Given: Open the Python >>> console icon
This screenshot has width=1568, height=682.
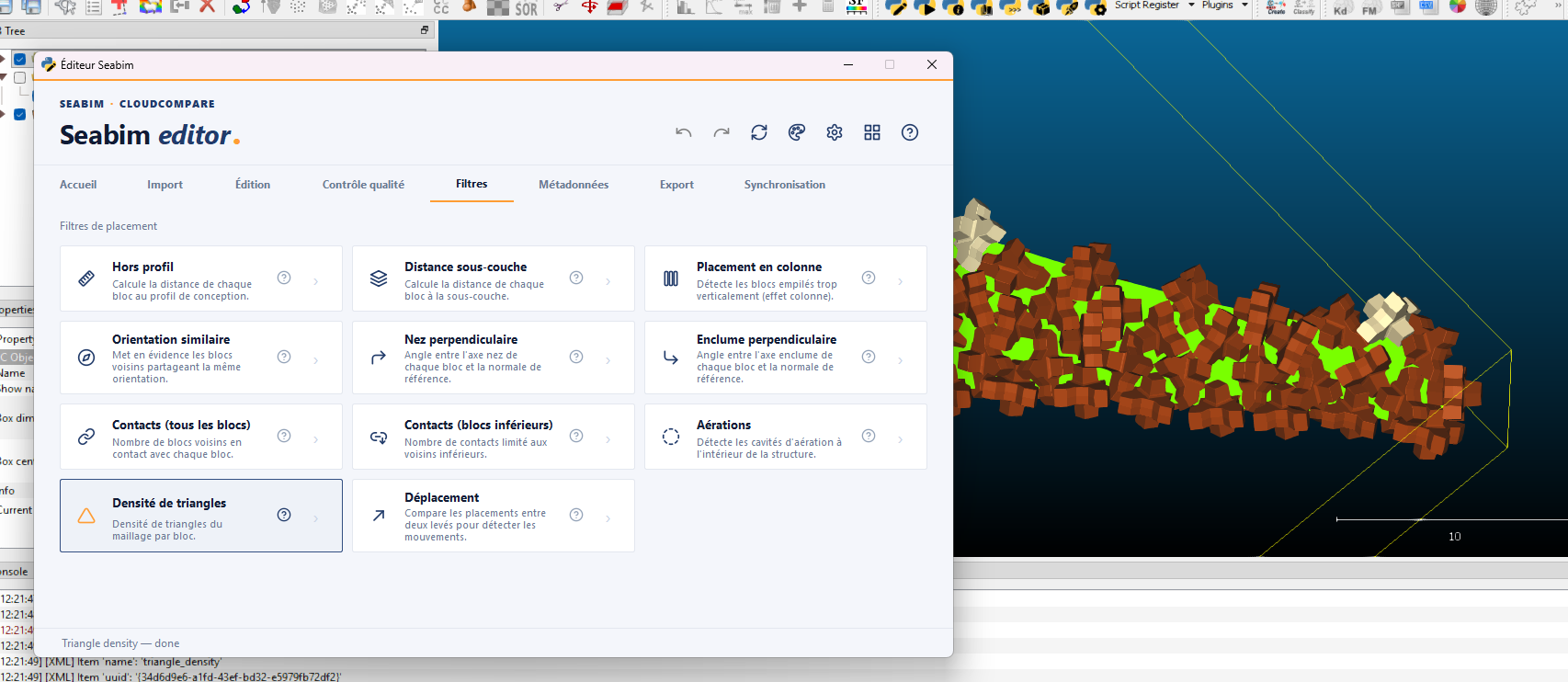Looking at the screenshot, I should click(x=1010, y=7).
